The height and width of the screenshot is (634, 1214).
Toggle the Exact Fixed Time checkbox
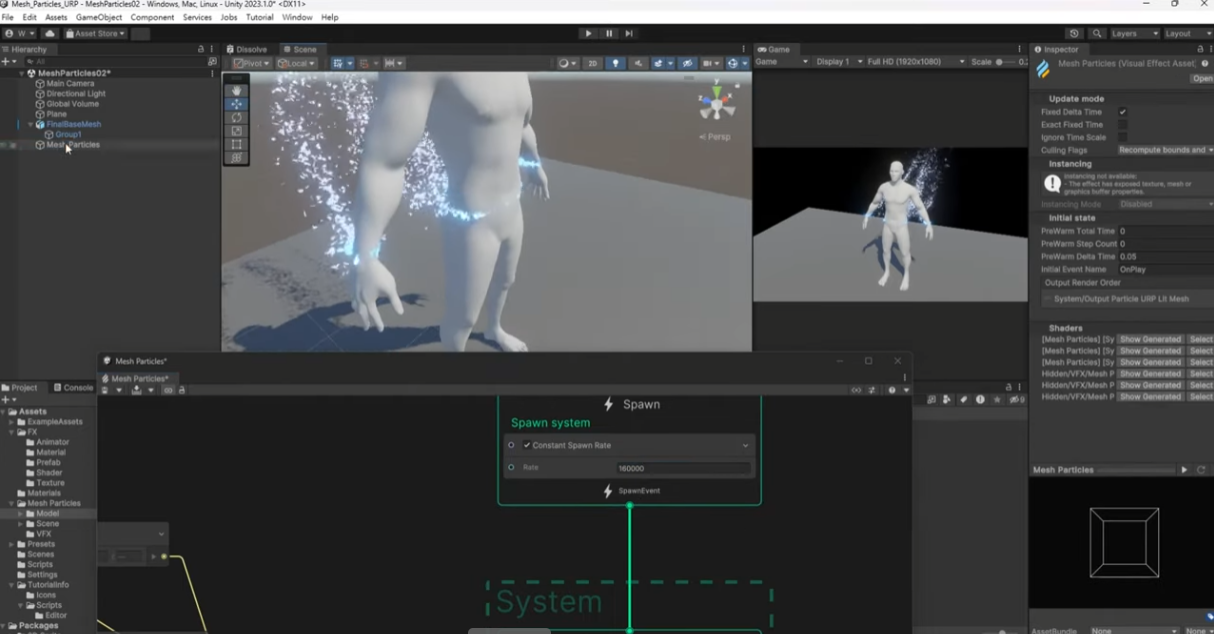click(1122, 124)
